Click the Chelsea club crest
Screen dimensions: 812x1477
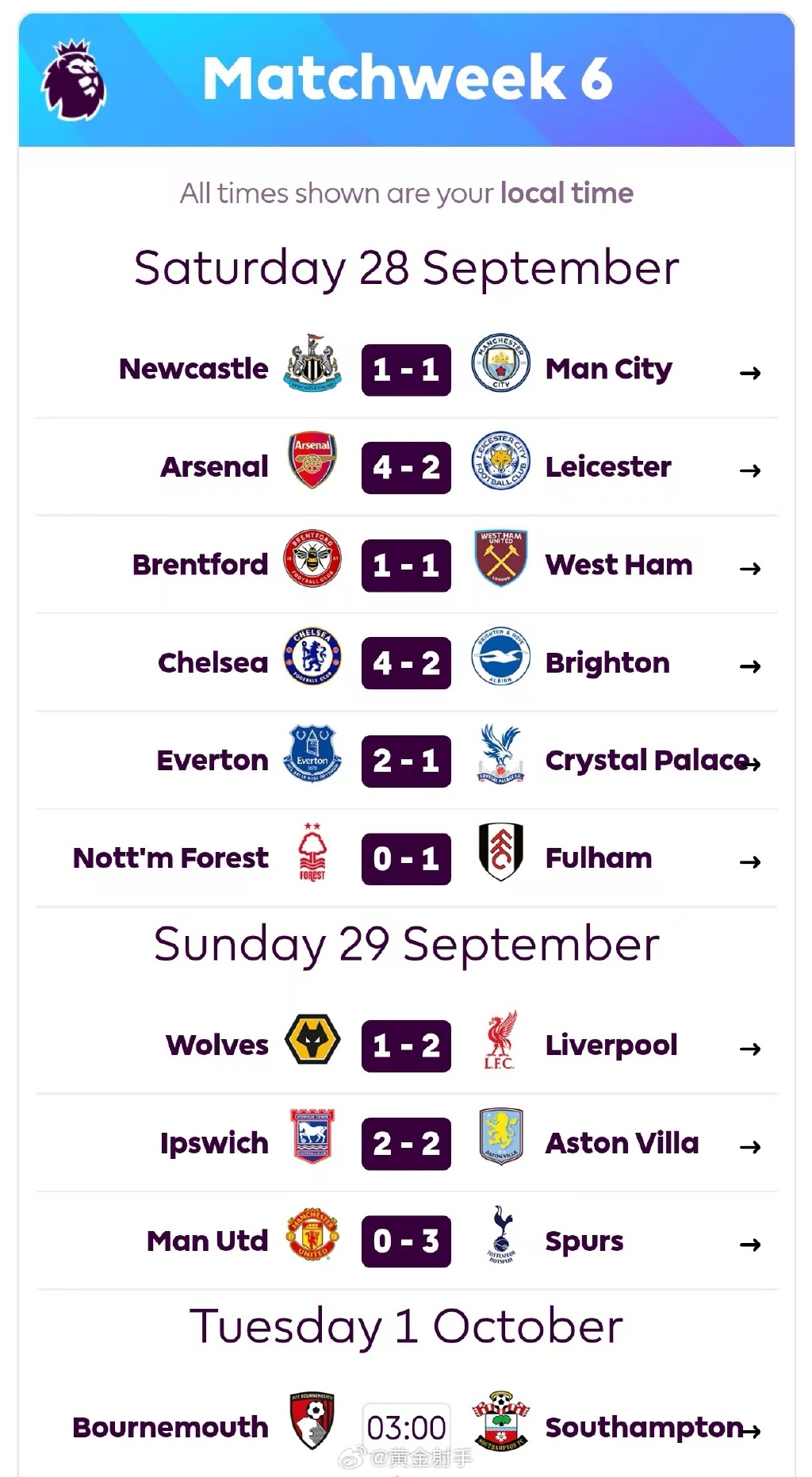[312, 657]
